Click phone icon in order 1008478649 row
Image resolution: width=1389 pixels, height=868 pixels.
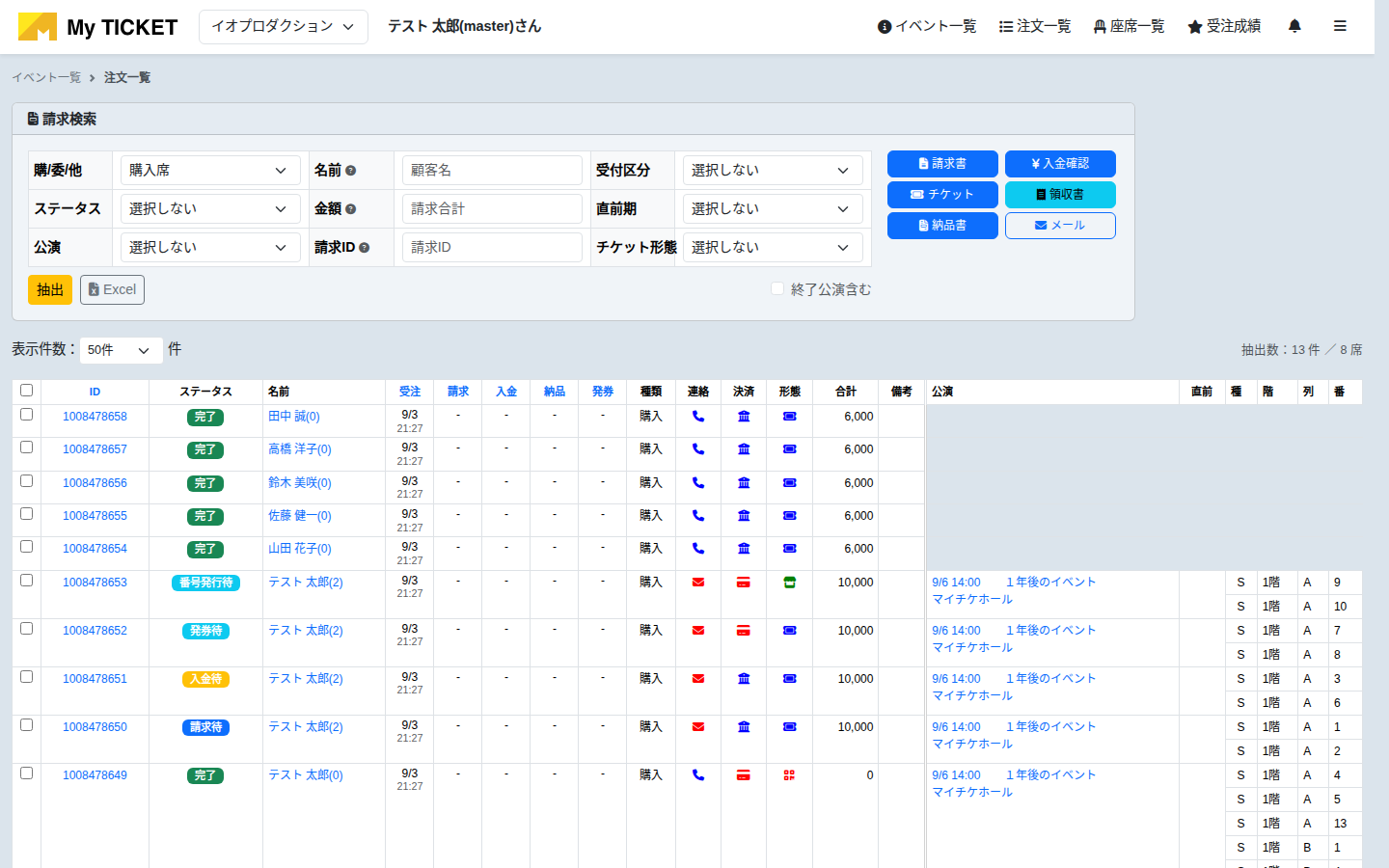698,775
